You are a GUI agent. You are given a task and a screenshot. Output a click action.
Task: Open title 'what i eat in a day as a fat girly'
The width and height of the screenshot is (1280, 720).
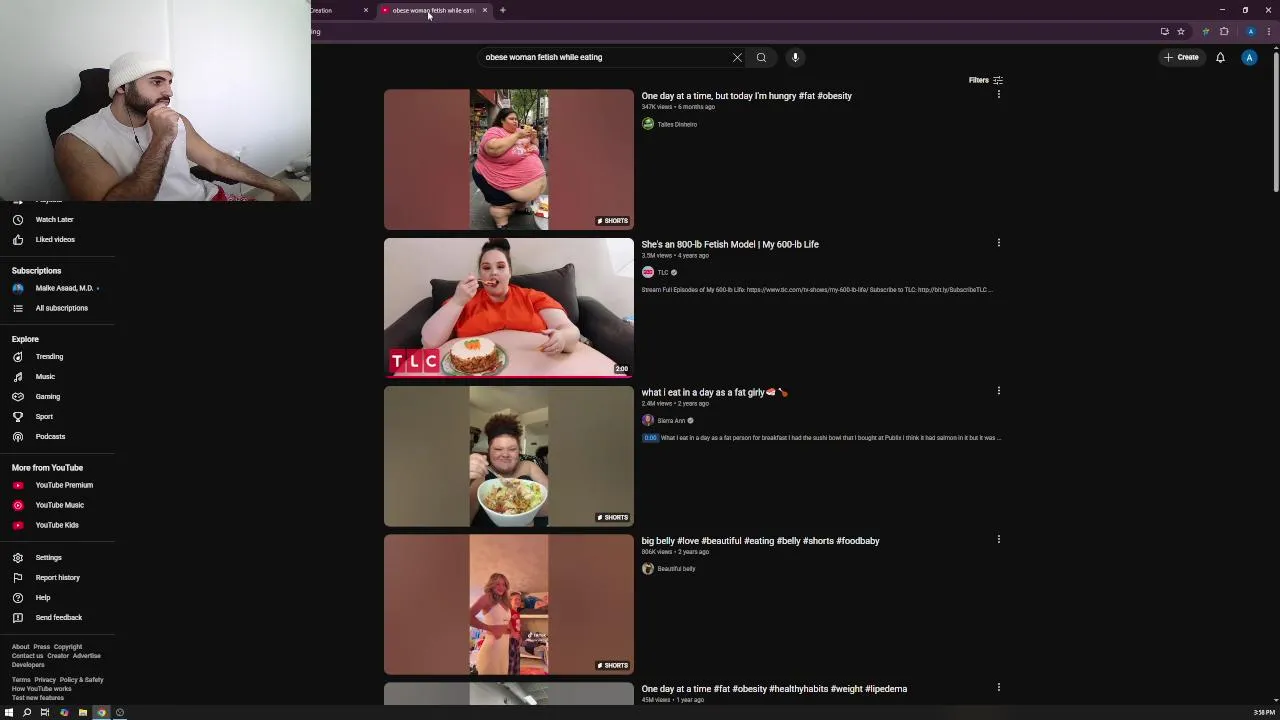714,392
